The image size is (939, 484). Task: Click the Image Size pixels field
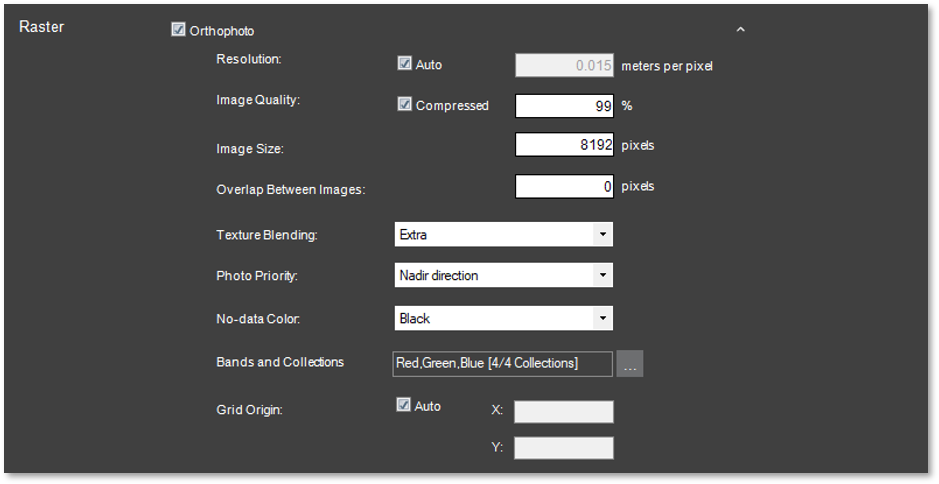[x=564, y=144]
